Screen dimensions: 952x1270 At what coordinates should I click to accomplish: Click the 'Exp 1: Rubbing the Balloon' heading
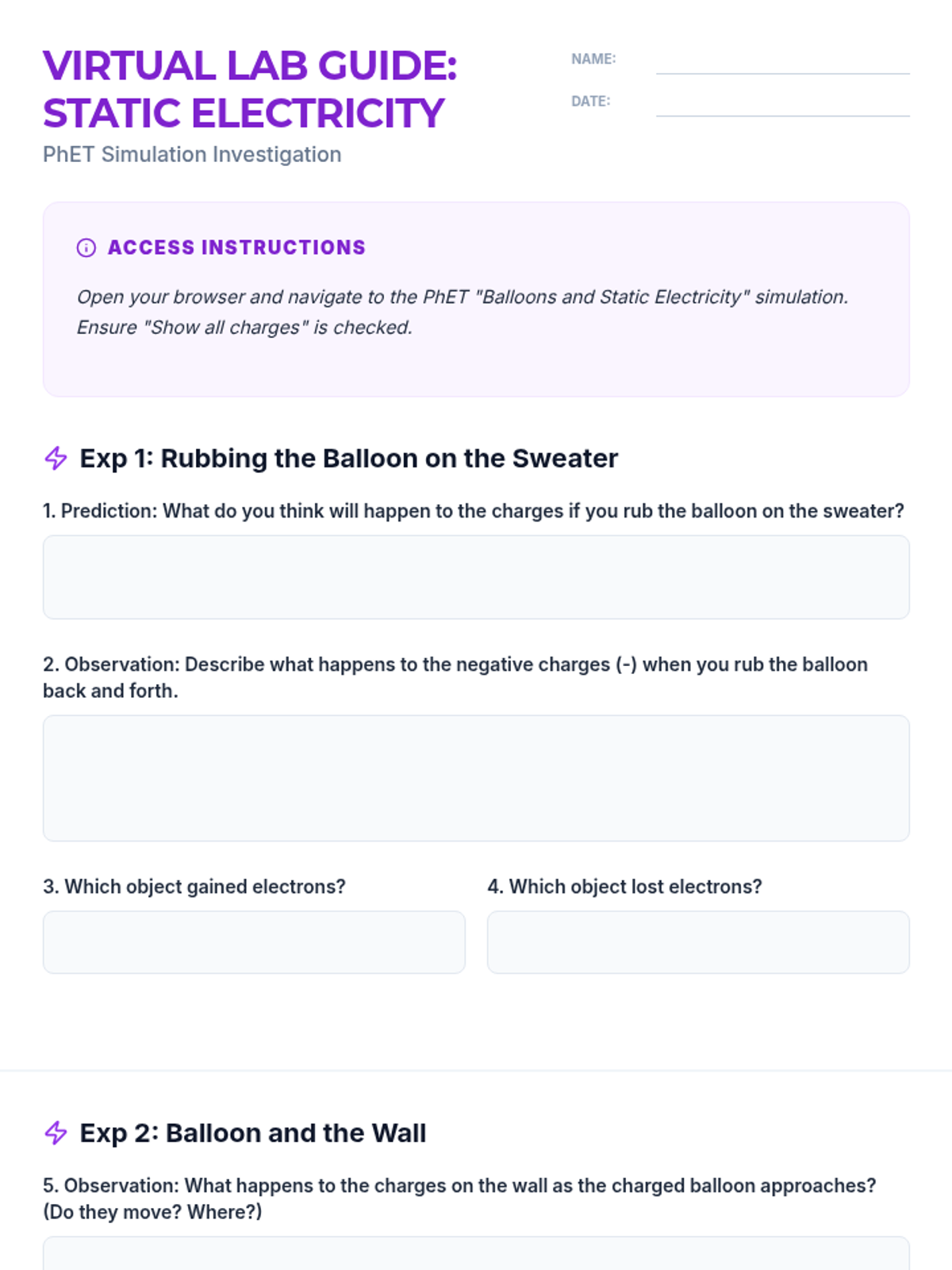pos(348,458)
